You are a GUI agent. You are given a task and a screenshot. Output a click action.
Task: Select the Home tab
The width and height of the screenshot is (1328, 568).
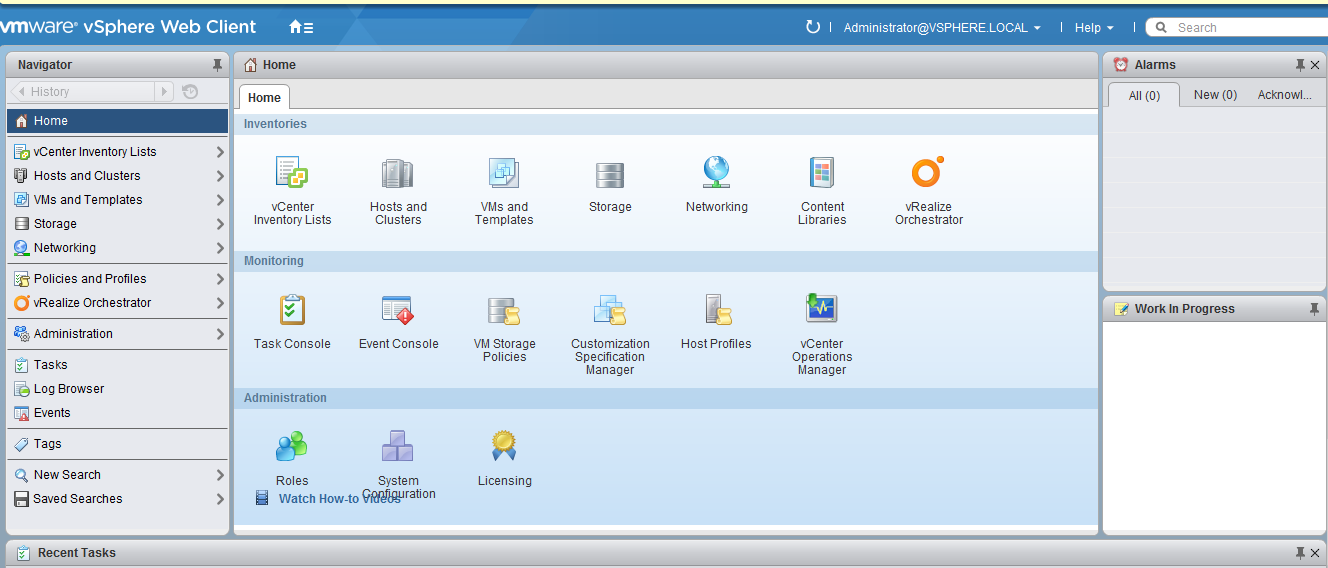[264, 97]
